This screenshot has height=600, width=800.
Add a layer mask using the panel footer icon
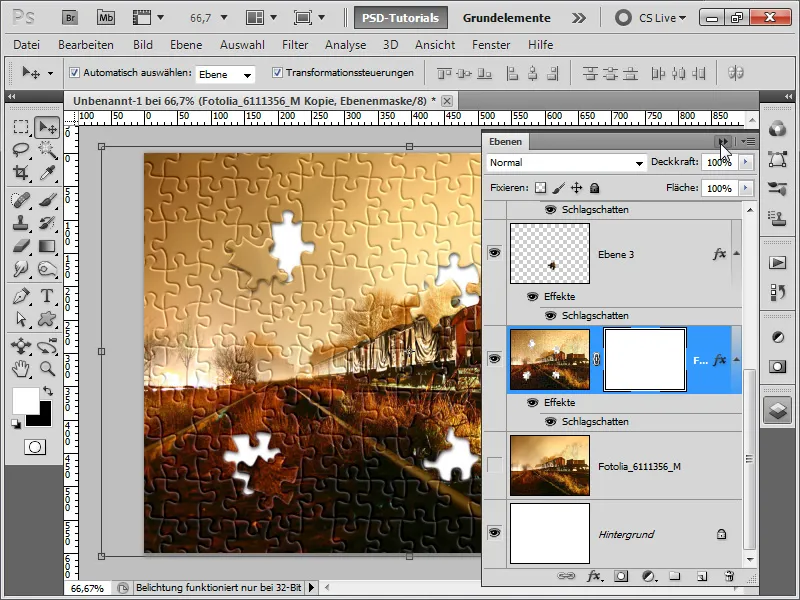(621, 577)
